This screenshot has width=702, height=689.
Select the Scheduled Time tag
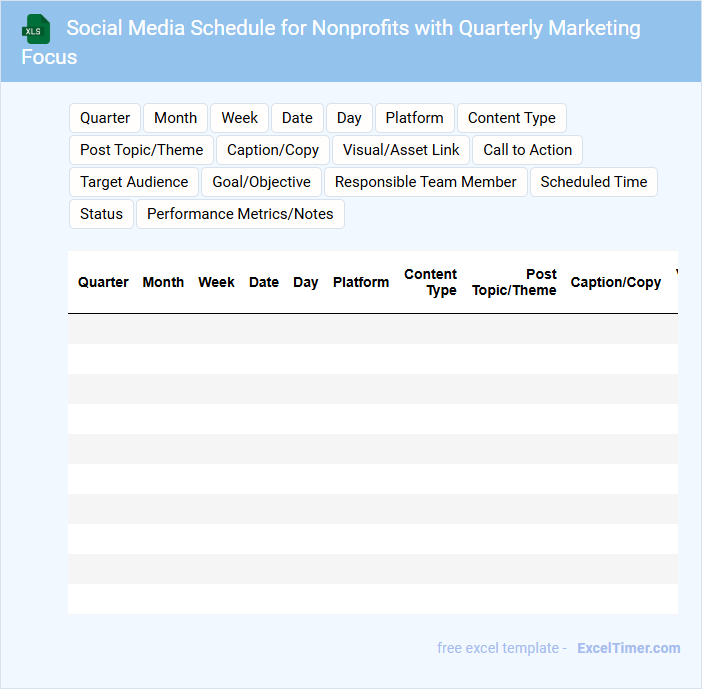pos(594,182)
